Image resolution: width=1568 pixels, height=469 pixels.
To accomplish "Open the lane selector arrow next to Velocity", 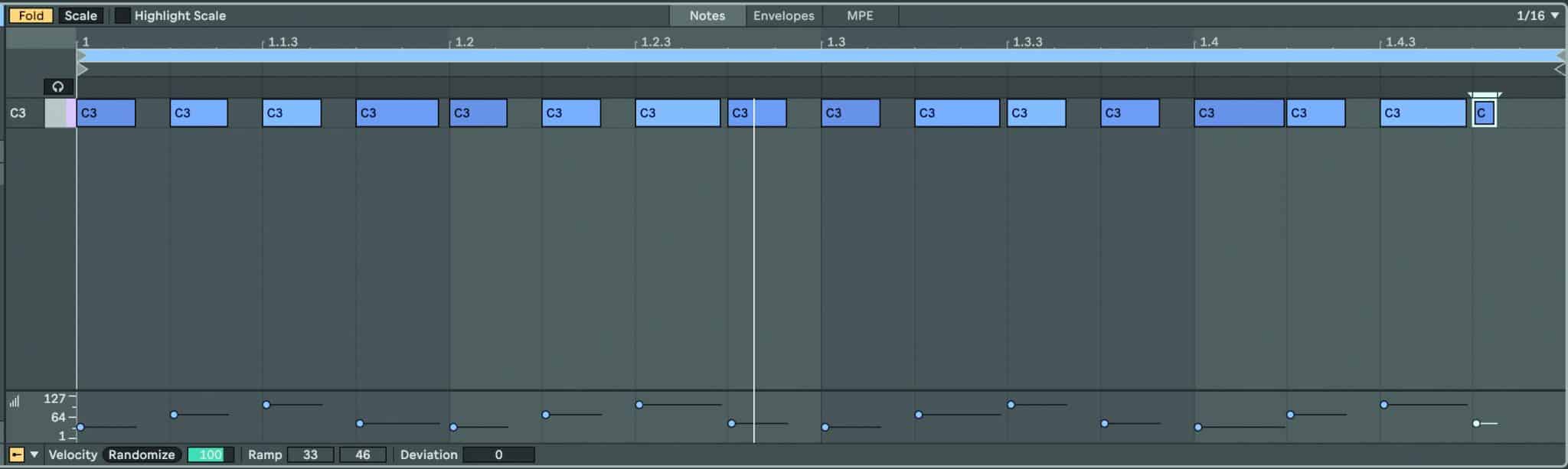I will (x=34, y=454).
